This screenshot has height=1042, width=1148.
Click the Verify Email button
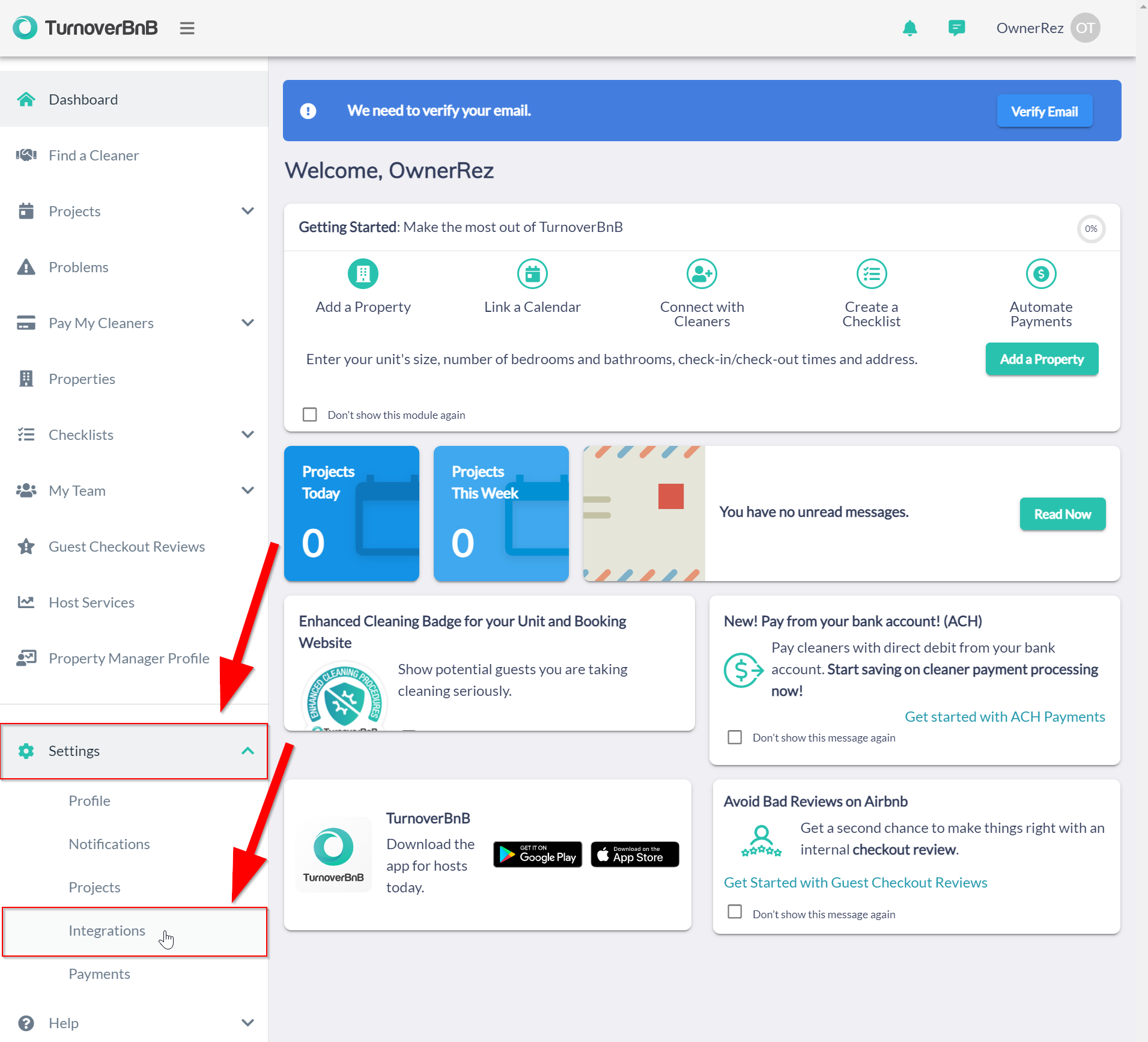(1044, 111)
